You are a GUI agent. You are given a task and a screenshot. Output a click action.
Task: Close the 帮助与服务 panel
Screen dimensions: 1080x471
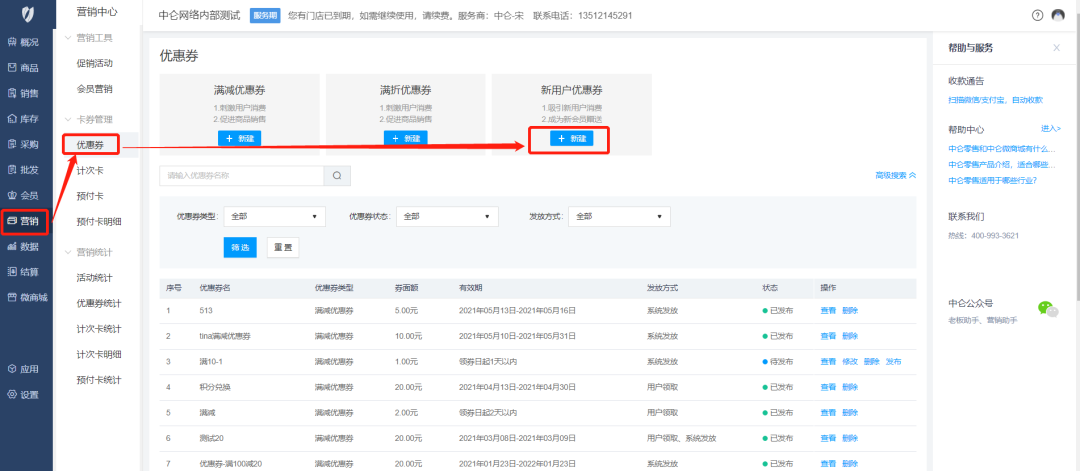[x=1056, y=48]
